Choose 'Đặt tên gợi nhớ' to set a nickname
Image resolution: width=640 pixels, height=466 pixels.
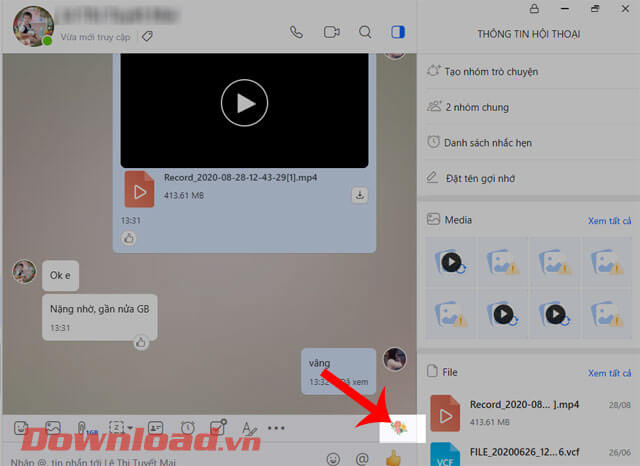tap(528, 178)
